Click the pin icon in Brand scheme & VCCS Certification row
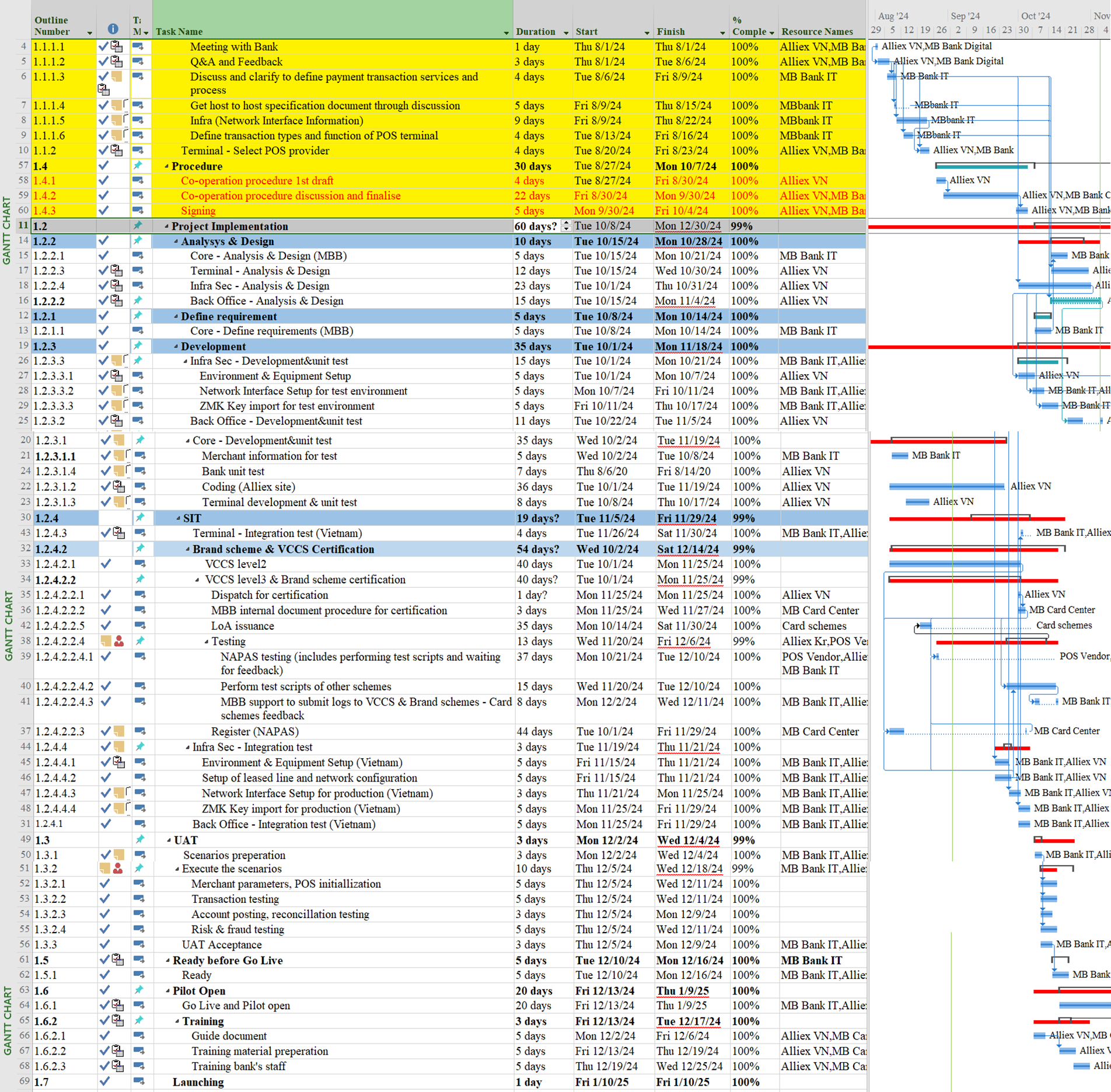This screenshot has width=1111, height=1092. pyautogui.click(x=140, y=549)
